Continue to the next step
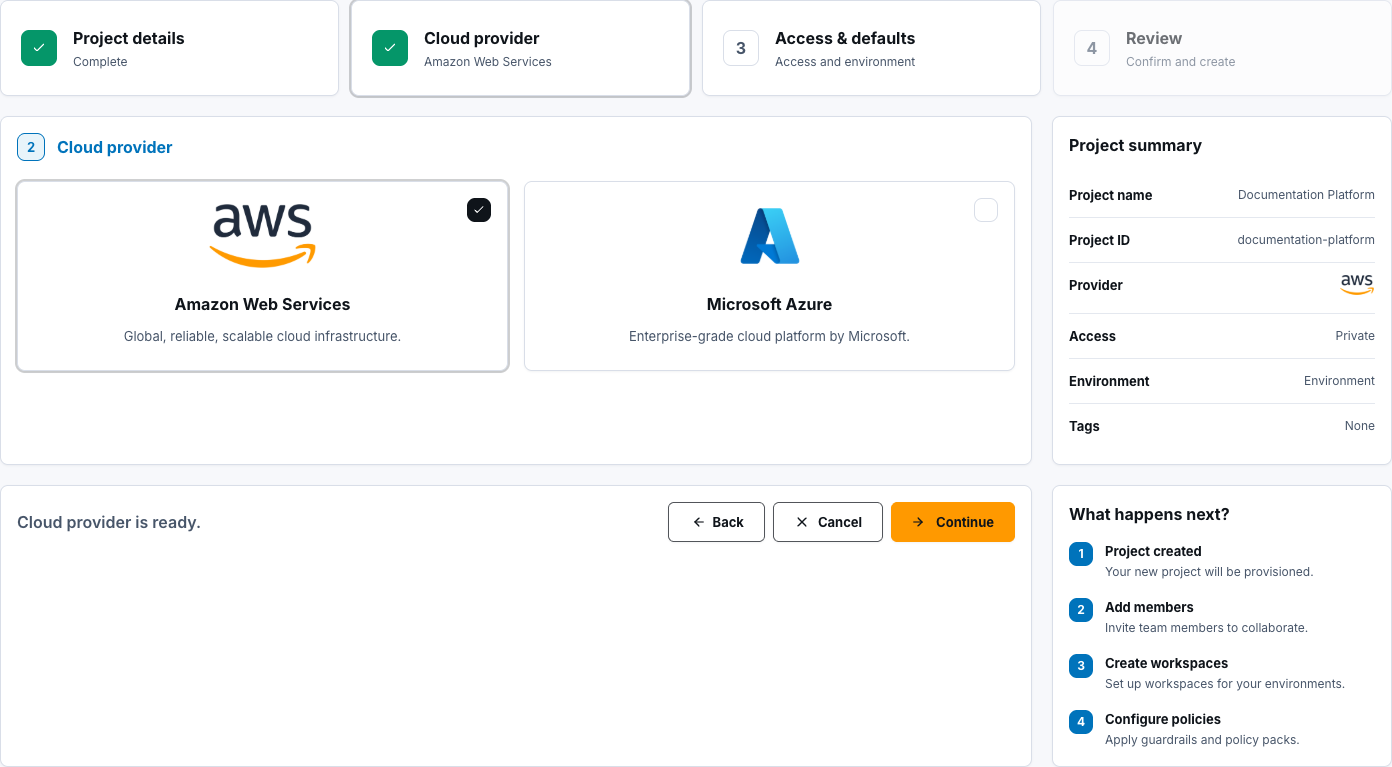The height and width of the screenshot is (767, 1392). click(x=953, y=522)
